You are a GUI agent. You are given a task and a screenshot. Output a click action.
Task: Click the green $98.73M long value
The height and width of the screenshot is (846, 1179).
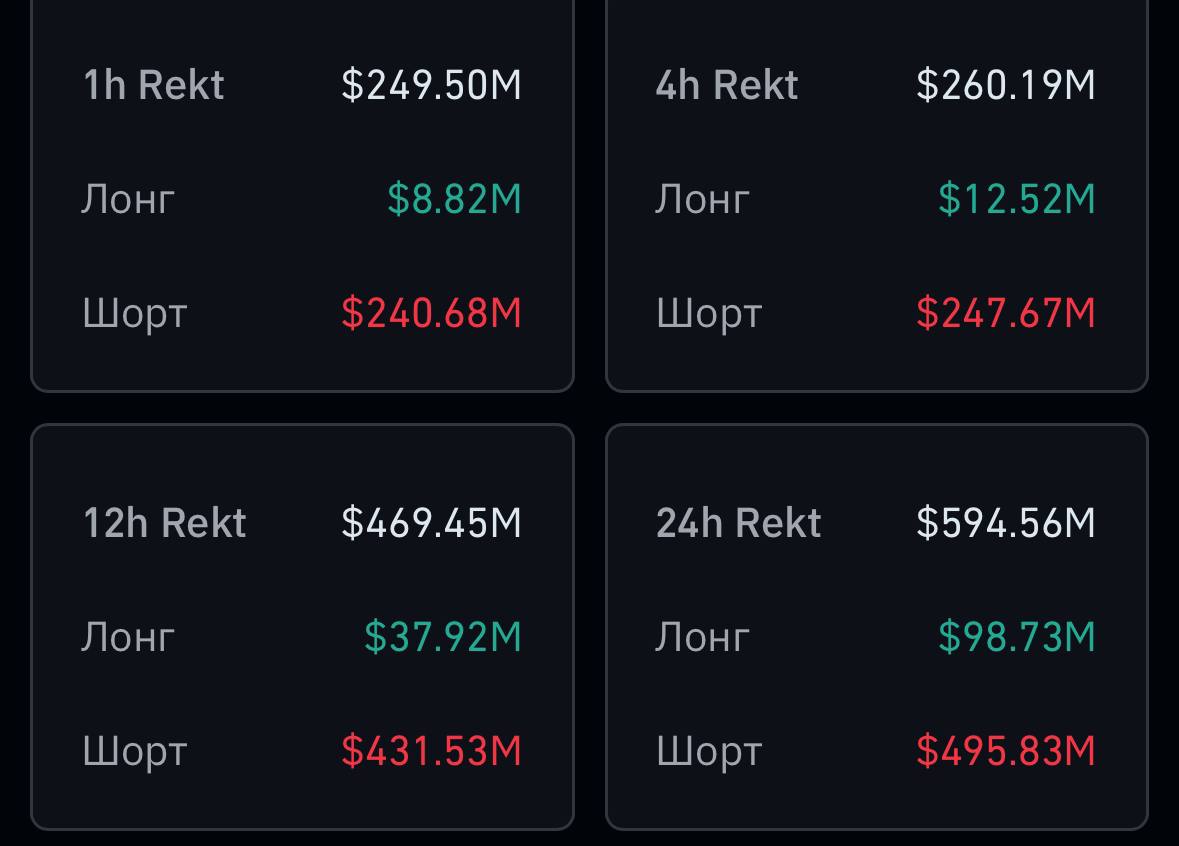[1017, 637]
